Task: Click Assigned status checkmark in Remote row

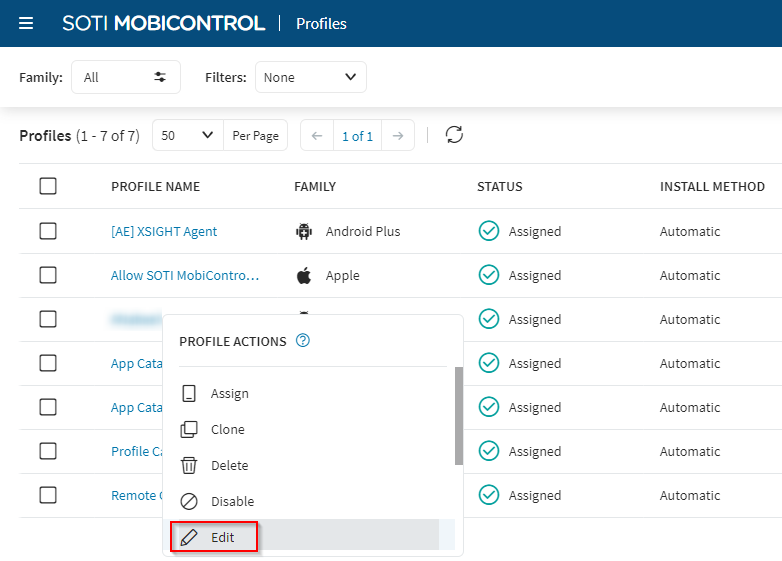Action: click(489, 495)
